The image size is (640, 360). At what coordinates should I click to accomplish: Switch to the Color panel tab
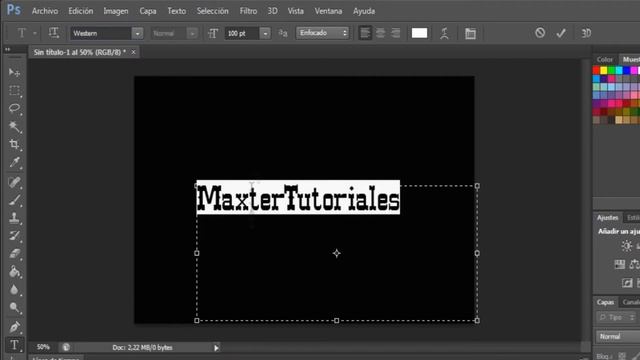pos(604,60)
